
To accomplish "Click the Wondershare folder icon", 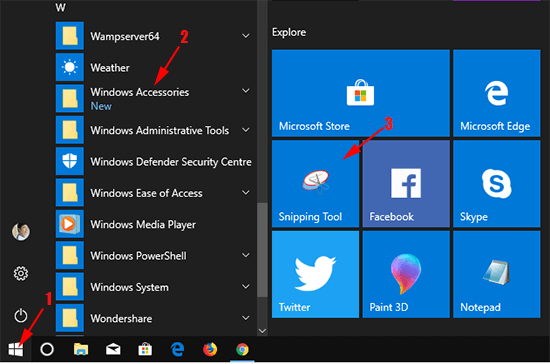I will pos(70,318).
